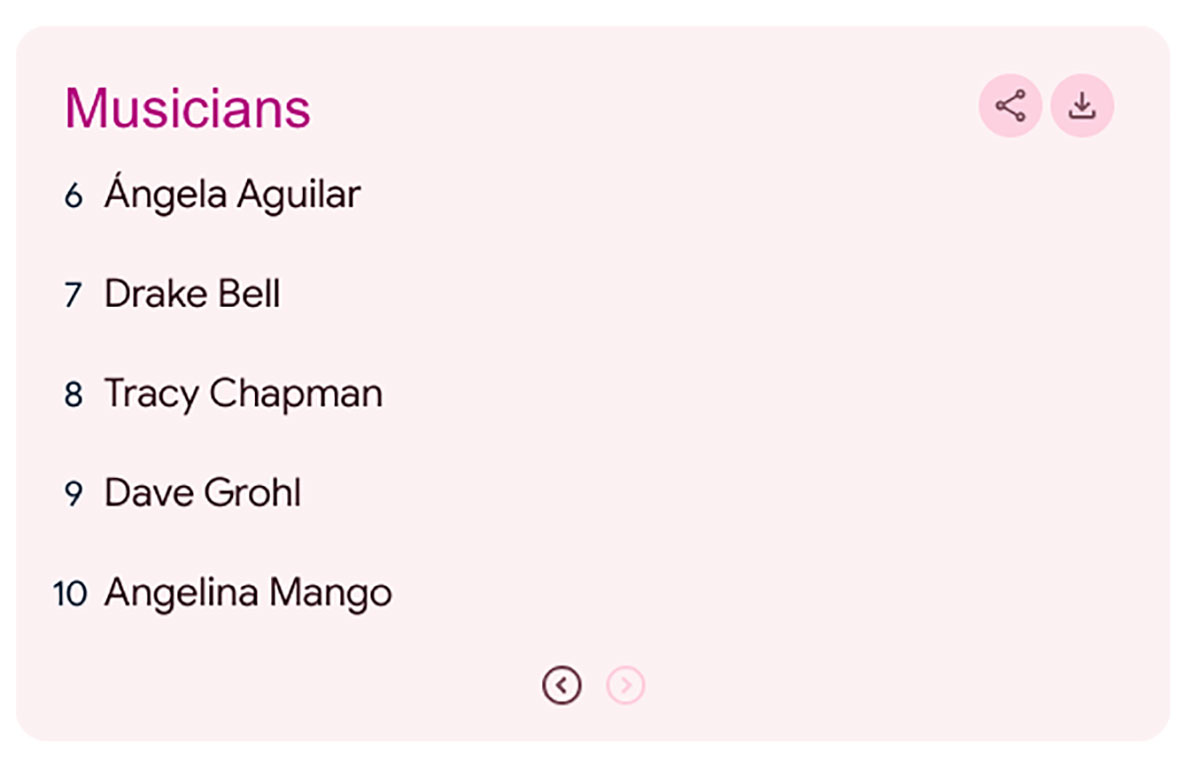Select Ángela Aguilar from the list

(x=232, y=194)
